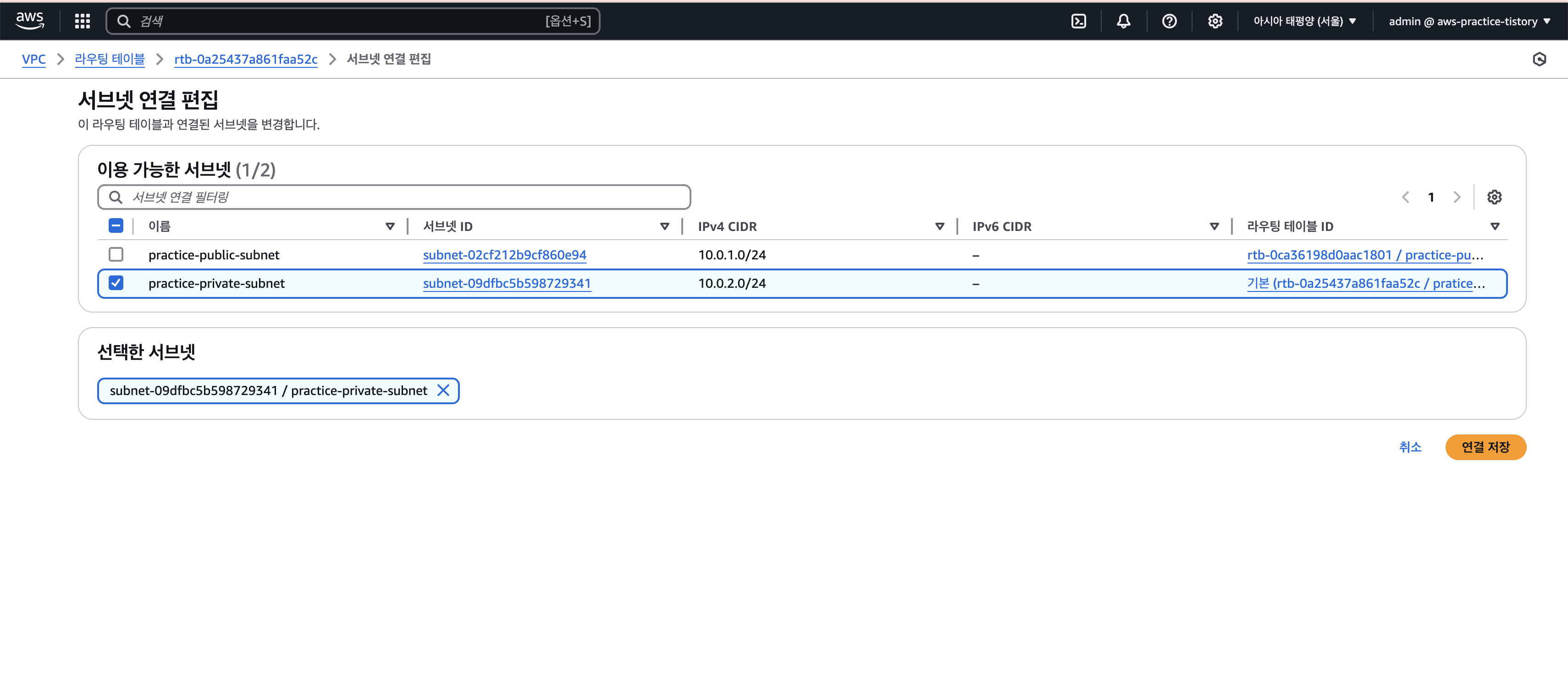Click the hexagon icon at top right
Viewport: 1568px width, 692px height.
tap(1539, 59)
